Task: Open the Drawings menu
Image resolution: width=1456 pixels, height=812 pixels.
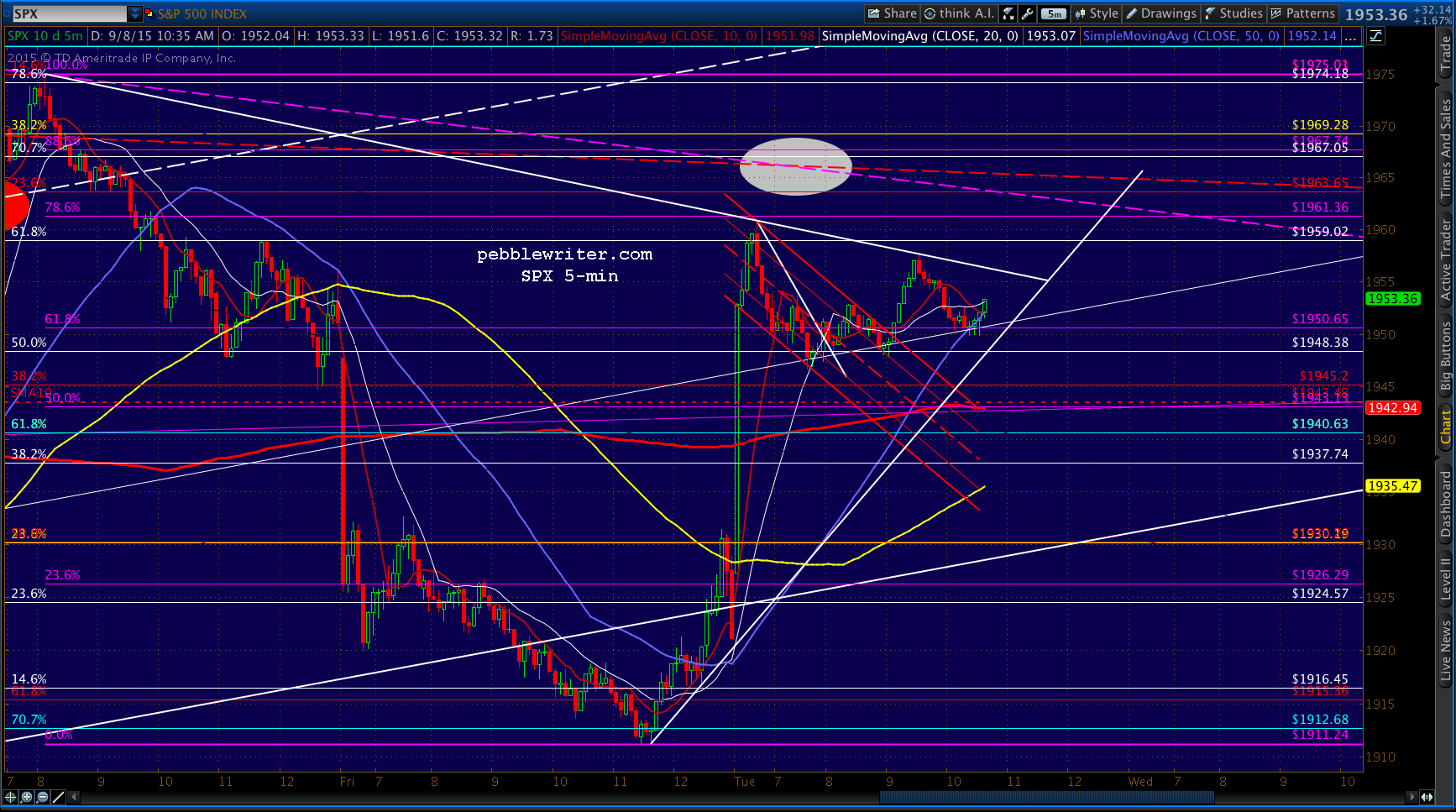Action: [1161, 13]
